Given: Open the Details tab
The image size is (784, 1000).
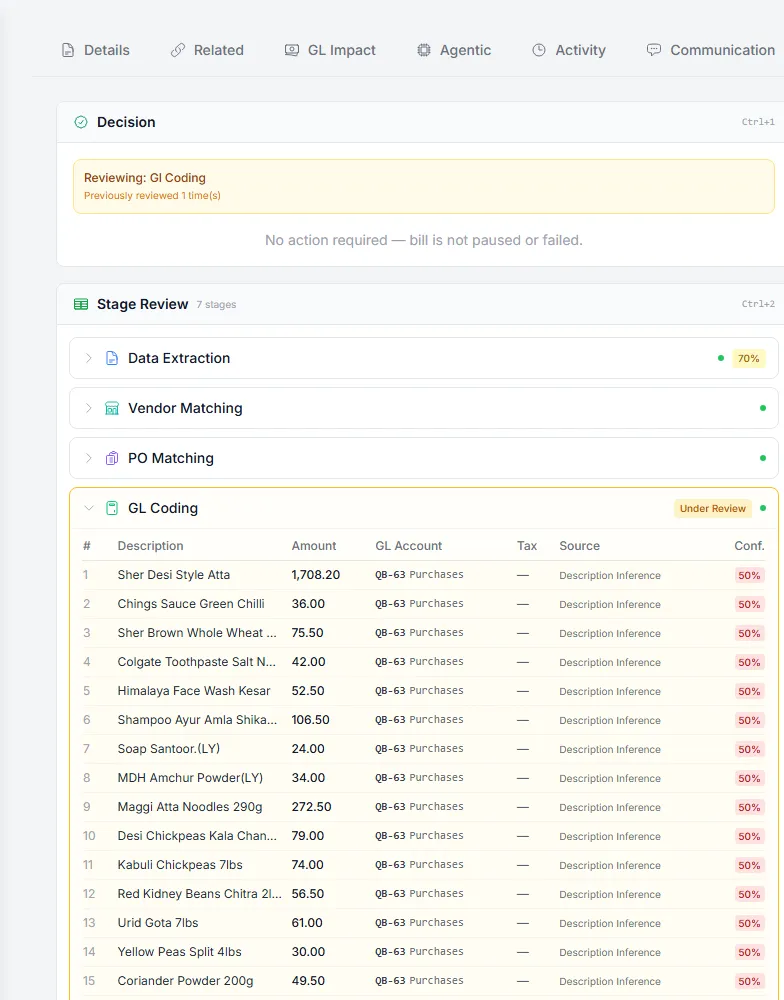Looking at the screenshot, I should pyautogui.click(x=95, y=50).
